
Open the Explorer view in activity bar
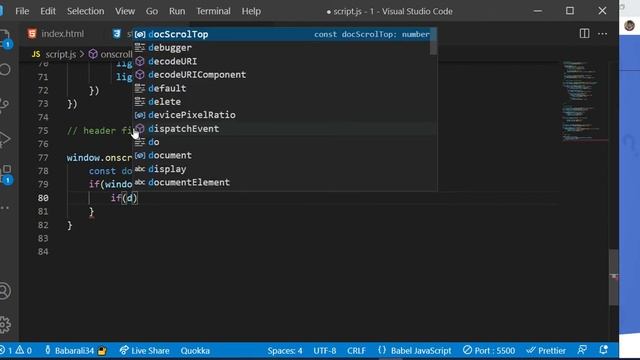point(5,38)
